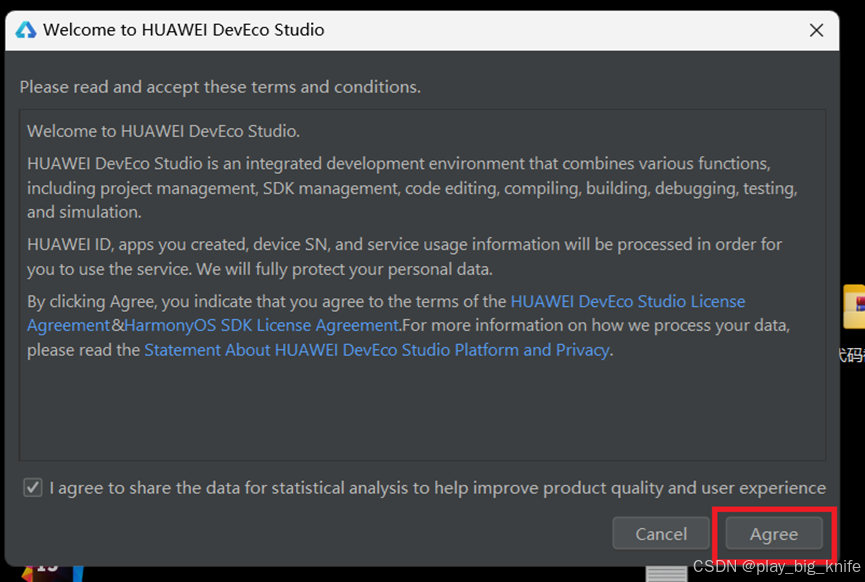Click the DevEco Studio logo in title bar
The height and width of the screenshot is (582, 865).
tap(25, 30)
